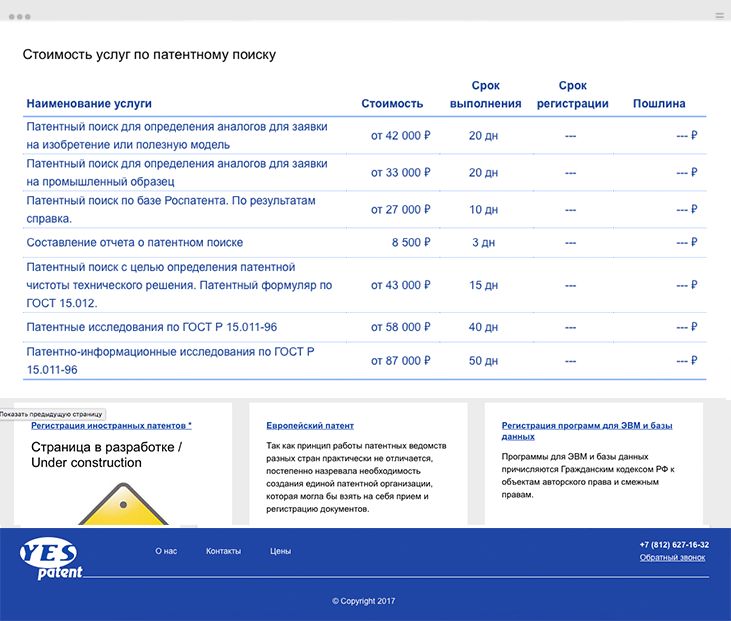Click the 'Срок выполнения' column header
Screen dimensions: 731x621
point(485,95)
